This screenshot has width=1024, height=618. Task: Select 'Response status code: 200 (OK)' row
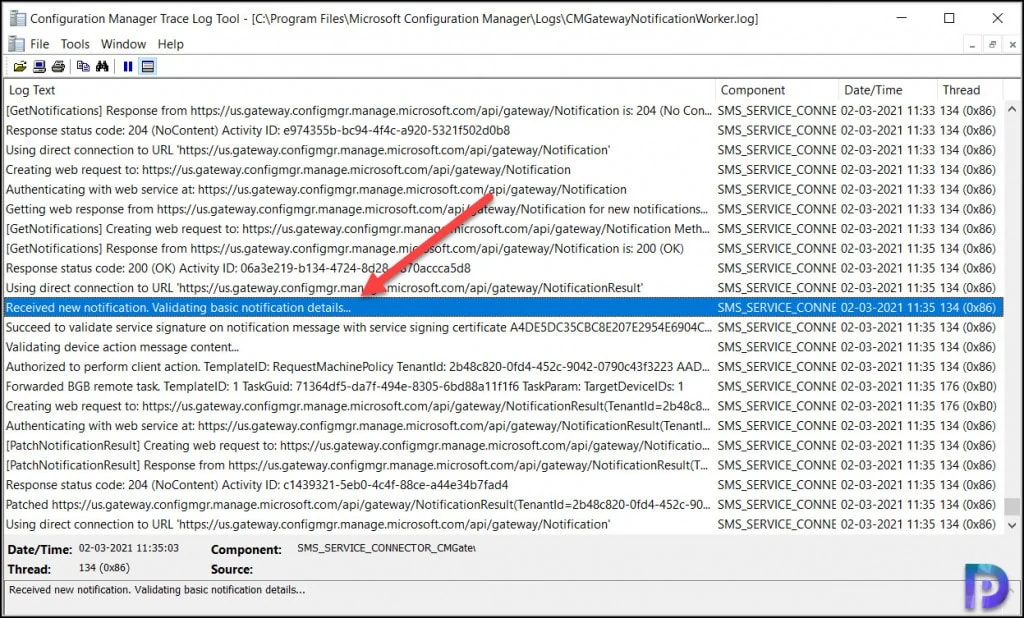point(504,268)
